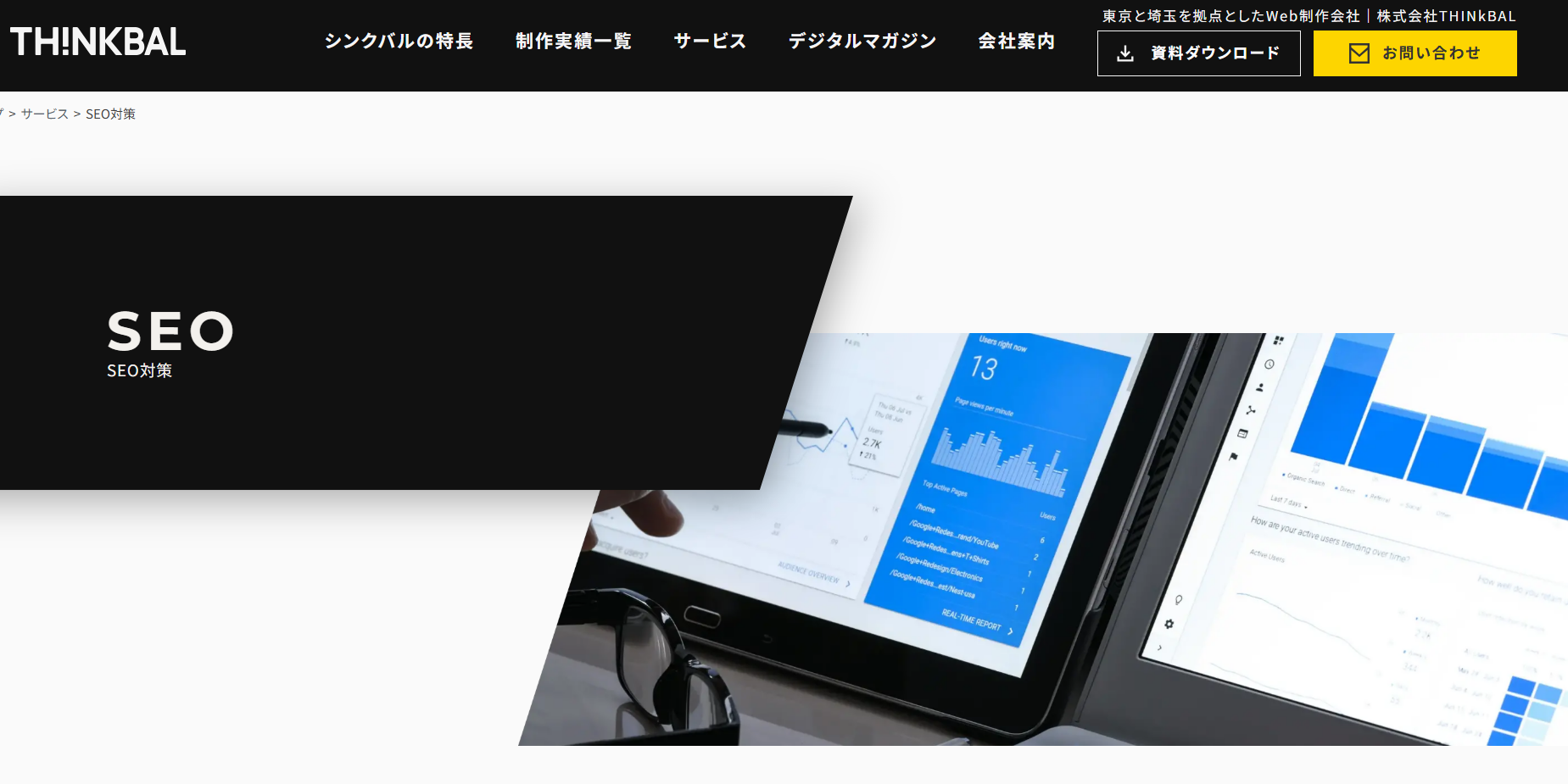Open the デジタルマガジン menu item

pyautogui.click(x=862, y=41)
